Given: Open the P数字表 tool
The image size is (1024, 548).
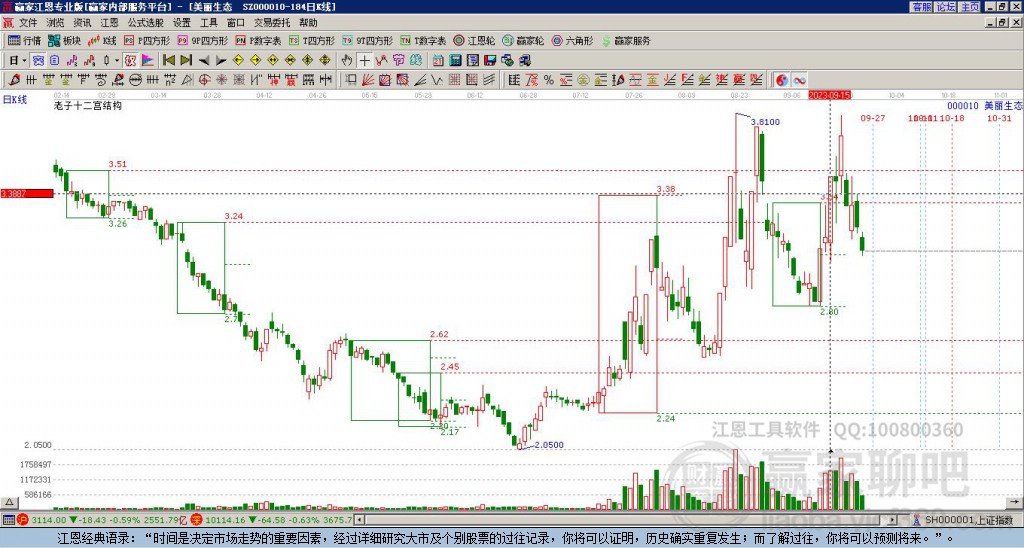Looking at the screenshot, I should click(x=258, y=40).
